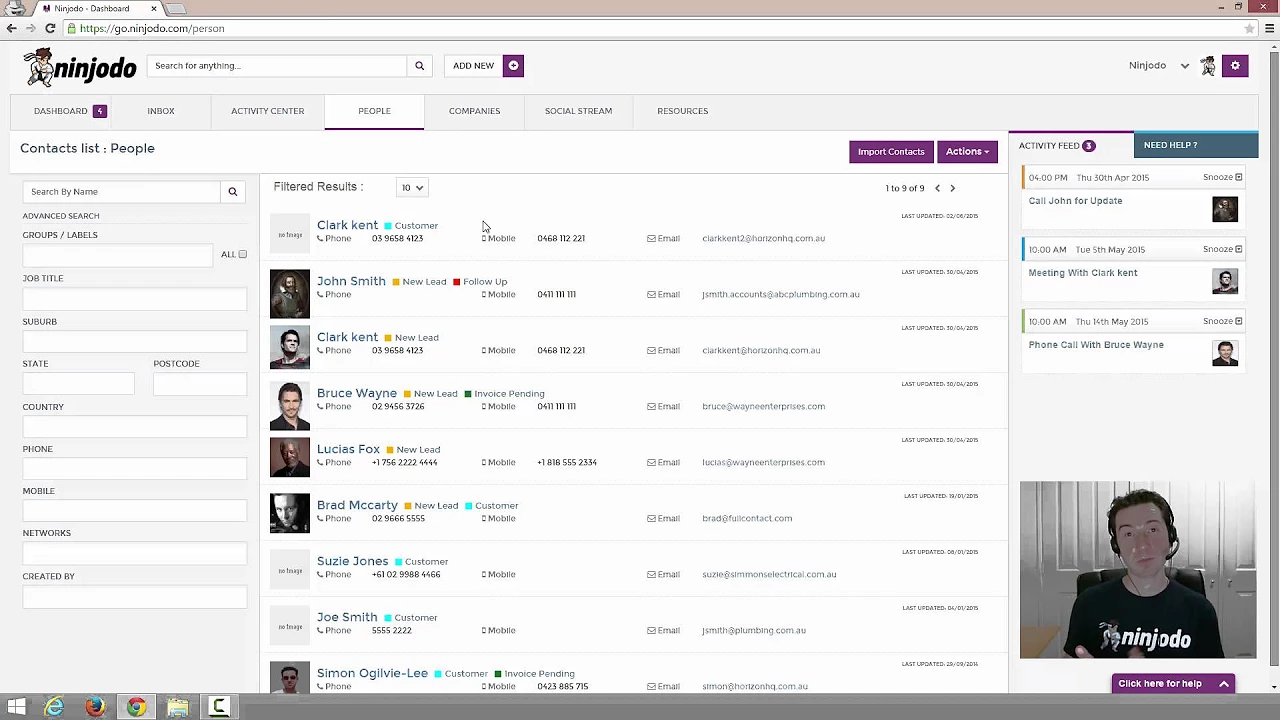Click Bruce Wayne's profile photo
The width and height of the screenshot is (1280, 720).
tap(290, 405)
